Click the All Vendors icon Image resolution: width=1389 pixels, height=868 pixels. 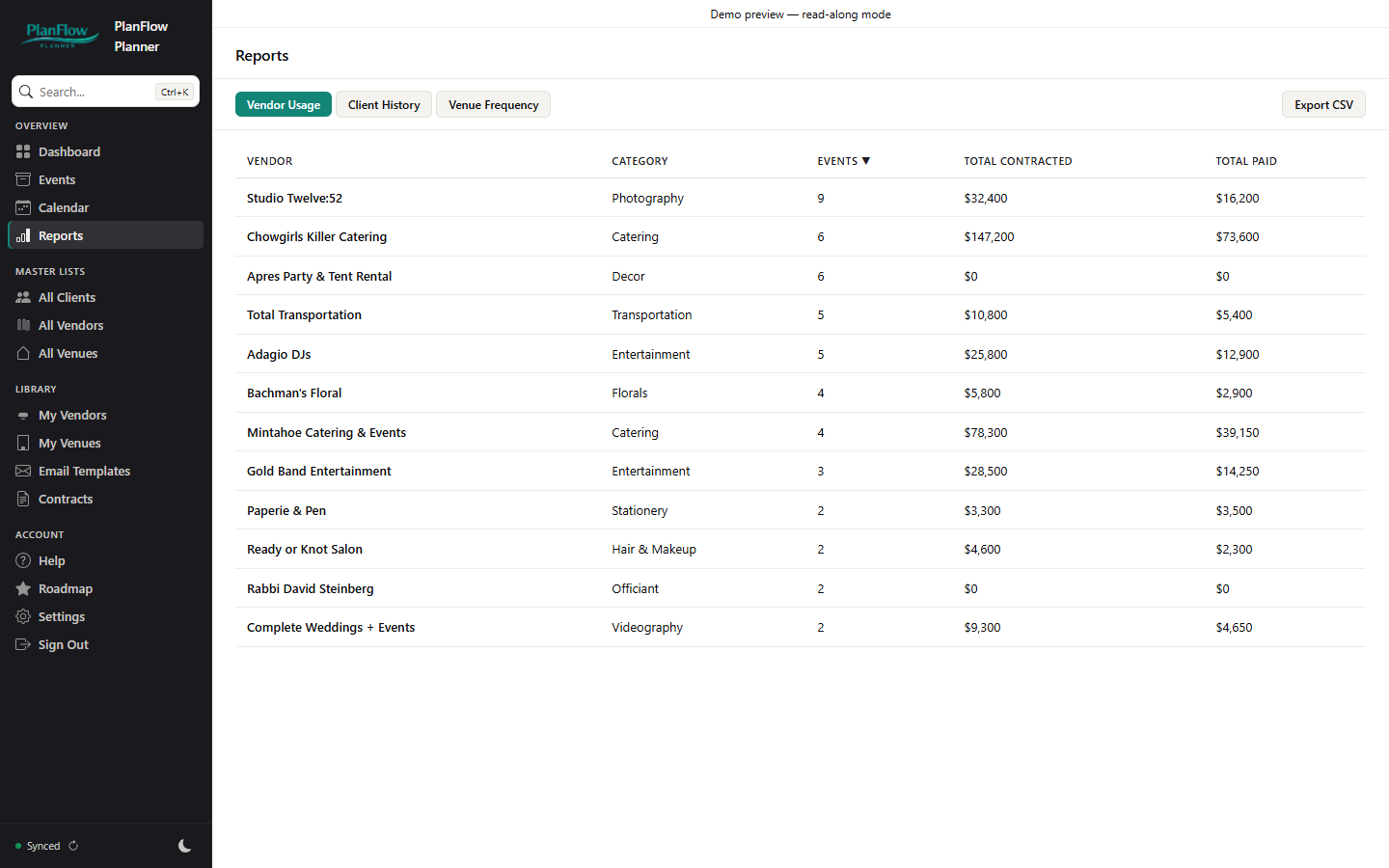click(23, 325)
